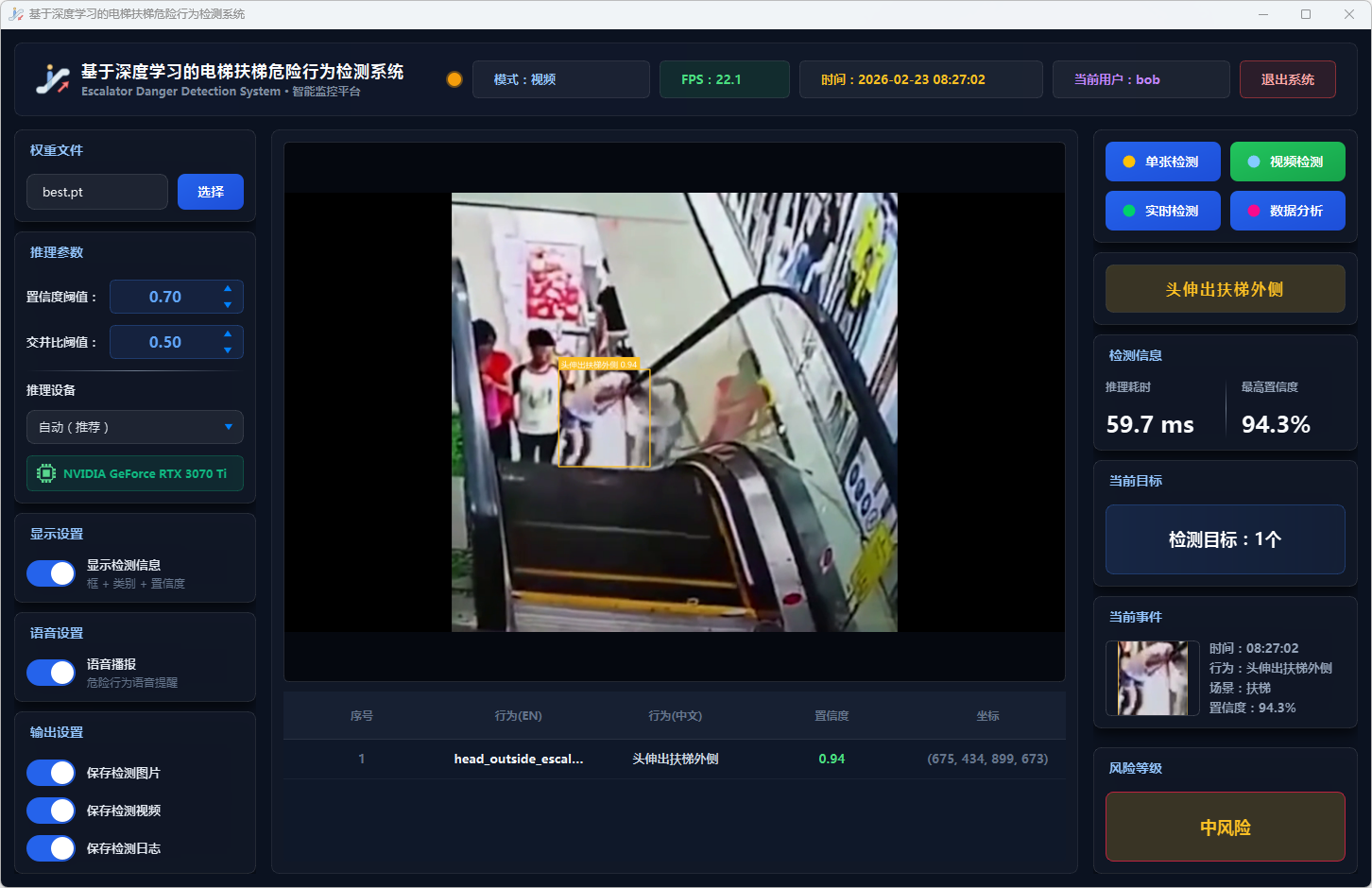Turn off 保存检测图片 toggle
The image size is (1372, 888).
[x=51, y=773]
